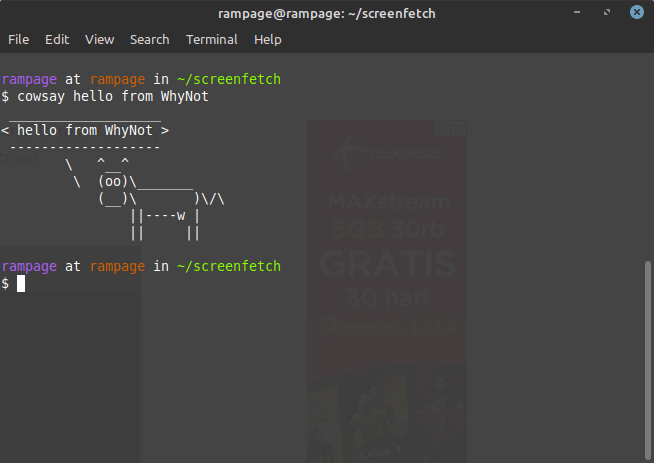The width and height of the screenshot is (654, 463).
Task: Open the Terminal menu
Action: pos(211,40)
